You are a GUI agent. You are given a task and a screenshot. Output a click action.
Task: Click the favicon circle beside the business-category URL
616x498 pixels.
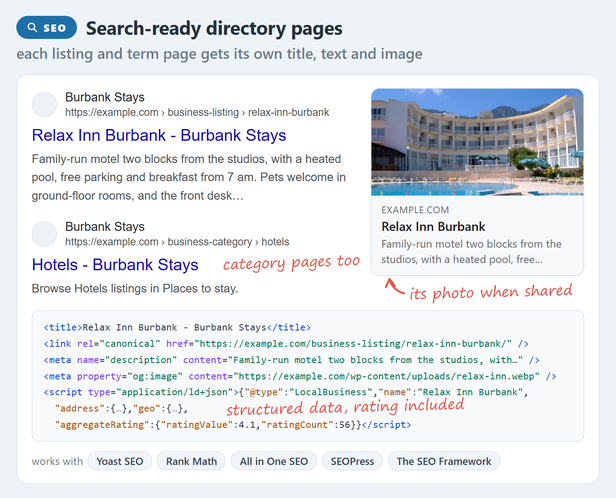point(44,234)
